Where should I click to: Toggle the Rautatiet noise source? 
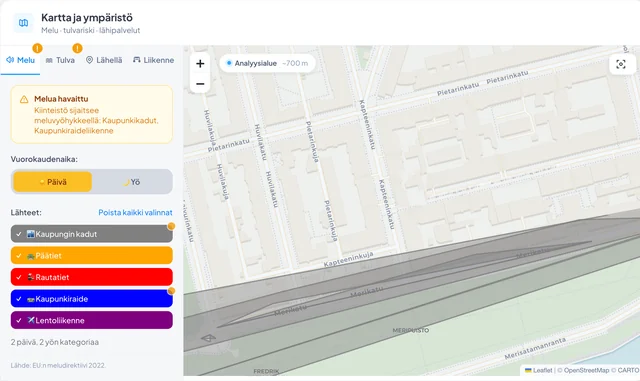click(x=91, y=277)
